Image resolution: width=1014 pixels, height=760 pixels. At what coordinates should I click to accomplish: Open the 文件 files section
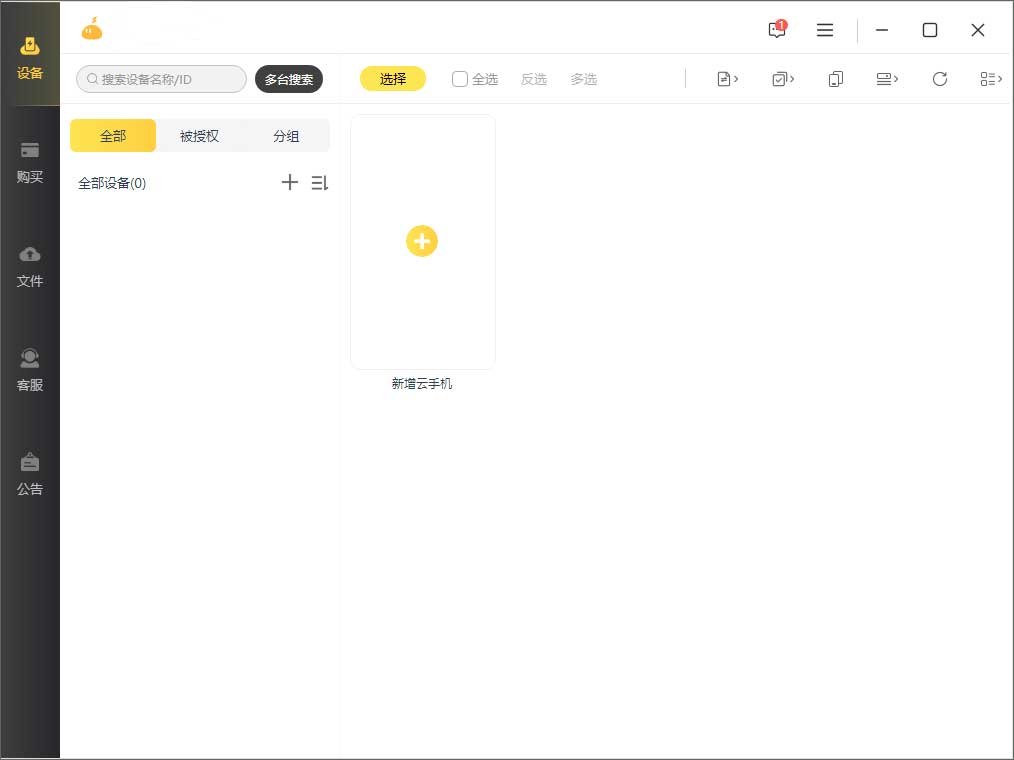point(30,267)
